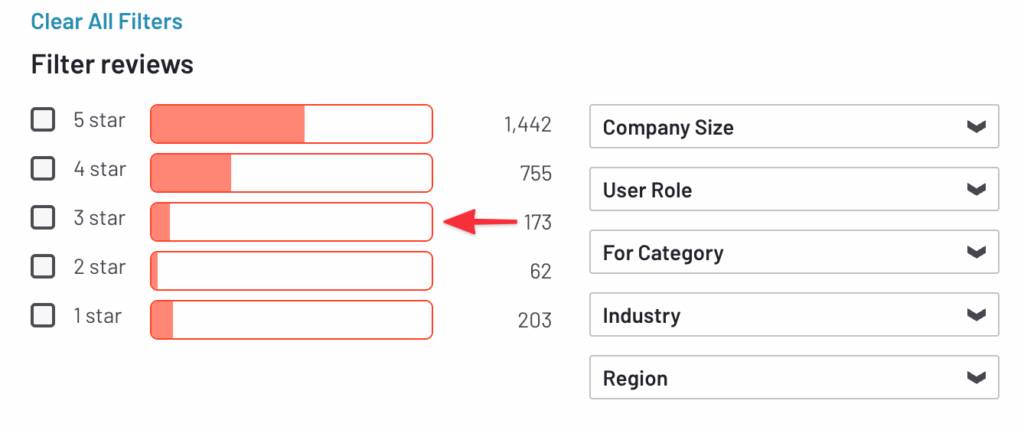
Task: Click the 1 star rating bar
Action: pyautogui.click(x=291, y=320)
